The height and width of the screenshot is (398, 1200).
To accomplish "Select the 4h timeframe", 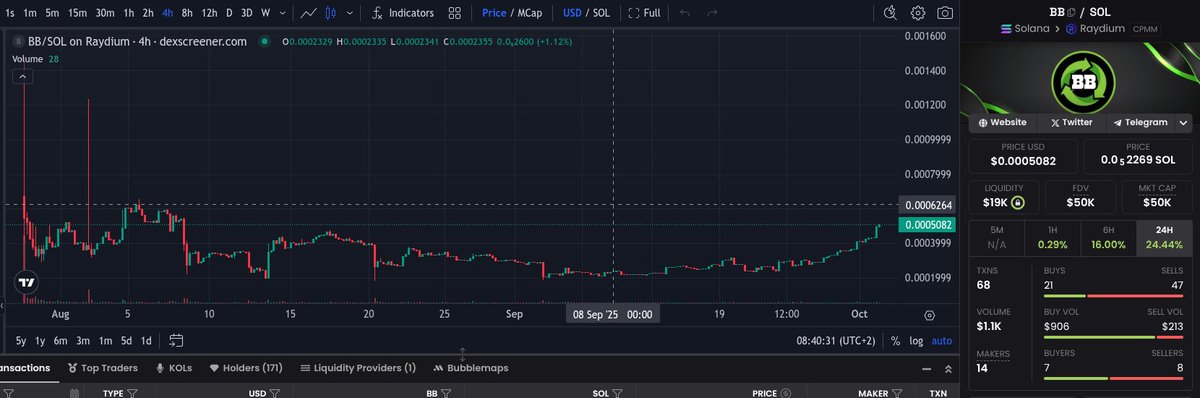I will coord(167,13).
